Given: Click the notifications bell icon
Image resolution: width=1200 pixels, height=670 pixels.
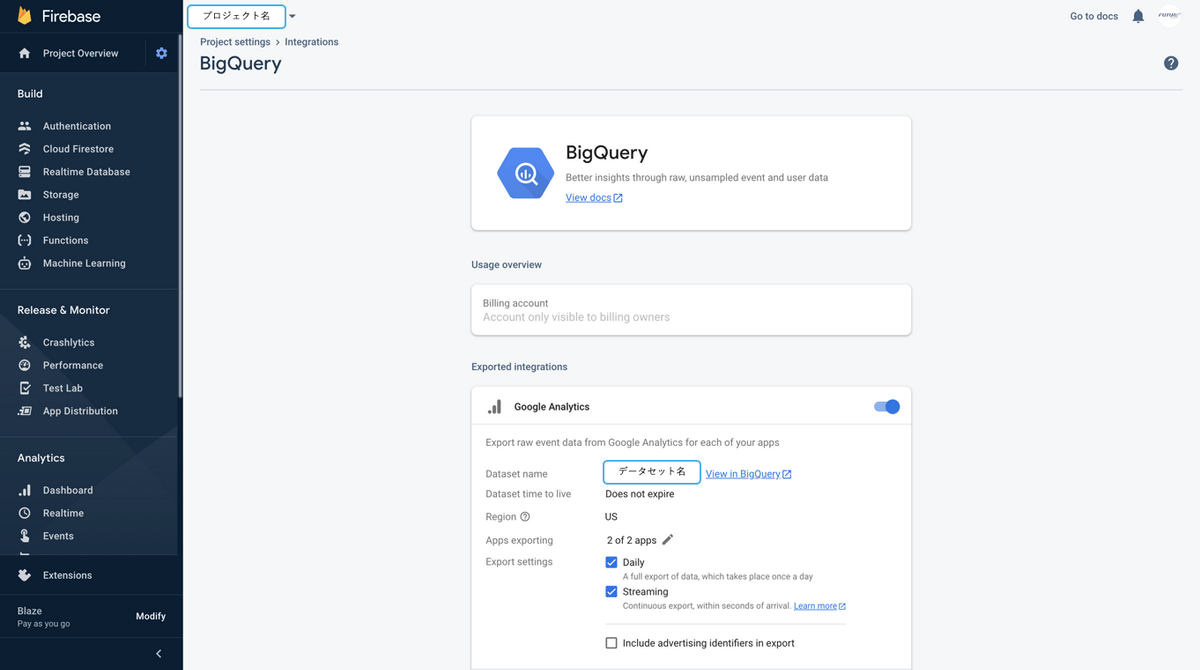Looking at the screenshot, I should click(x=1138, y=16).
